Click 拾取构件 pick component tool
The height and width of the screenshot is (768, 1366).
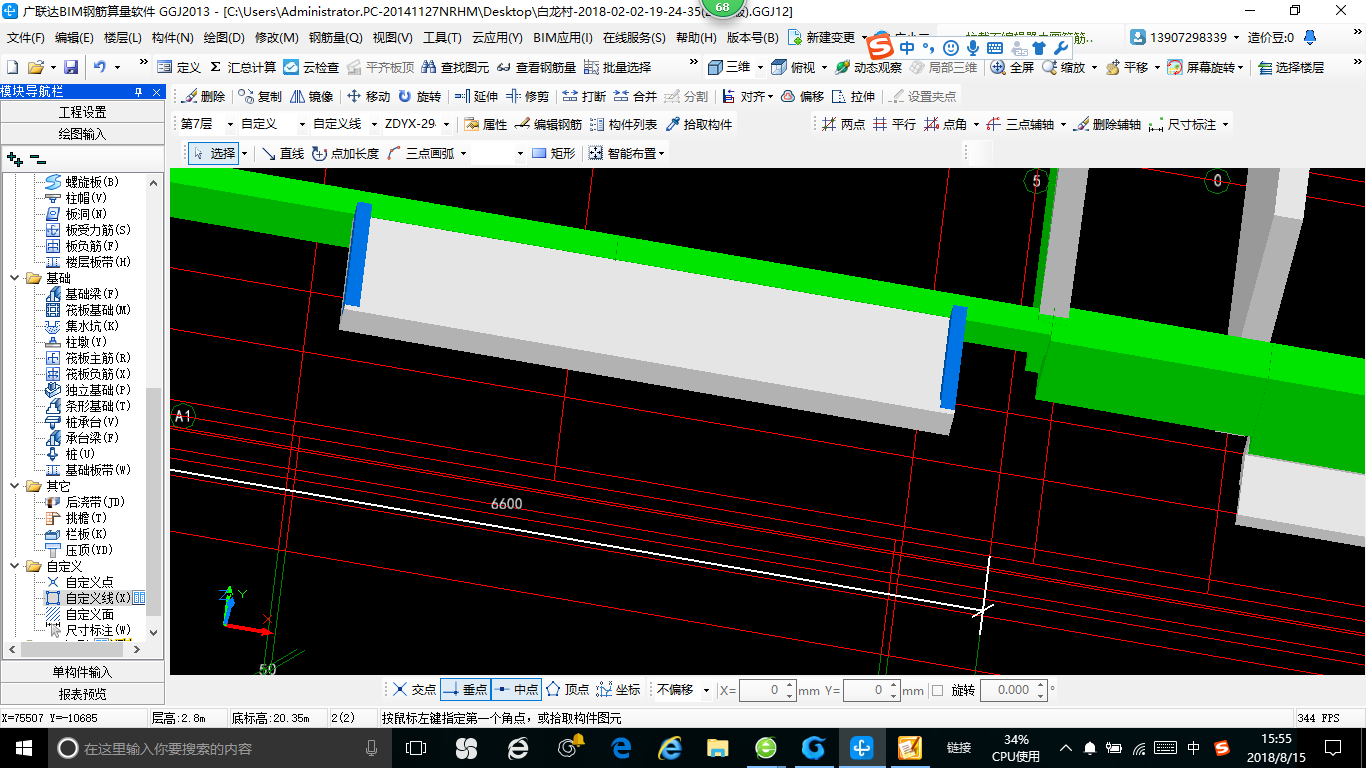click(699, 125)
